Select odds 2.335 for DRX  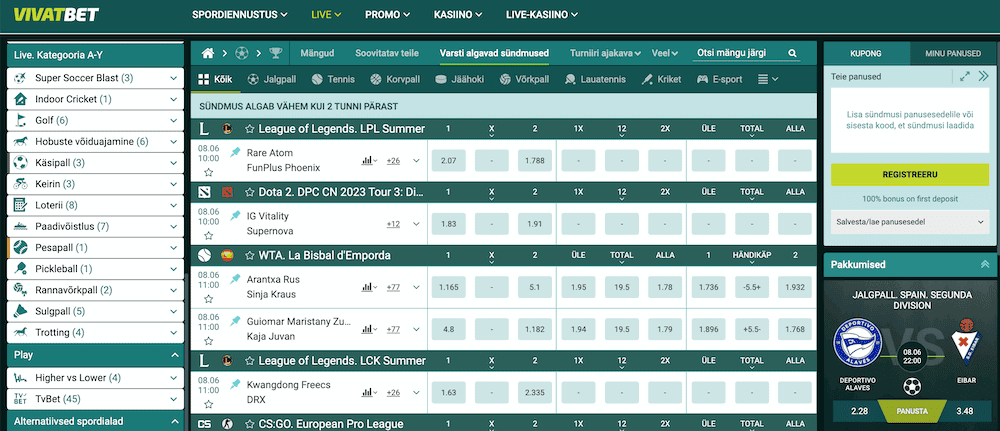(x=535, y=393)
